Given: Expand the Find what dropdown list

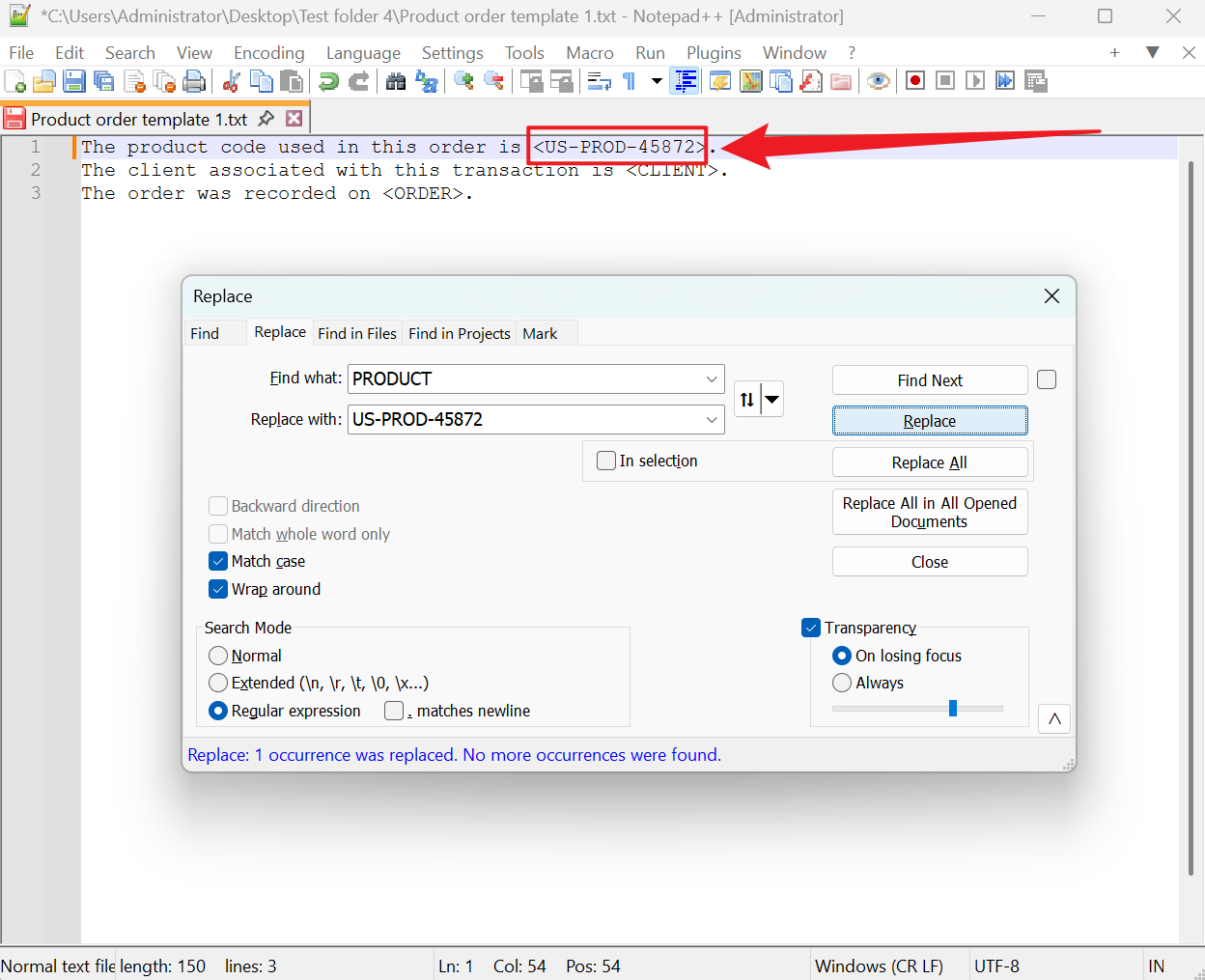Looking at the screenshot, I should coord(712,379).
